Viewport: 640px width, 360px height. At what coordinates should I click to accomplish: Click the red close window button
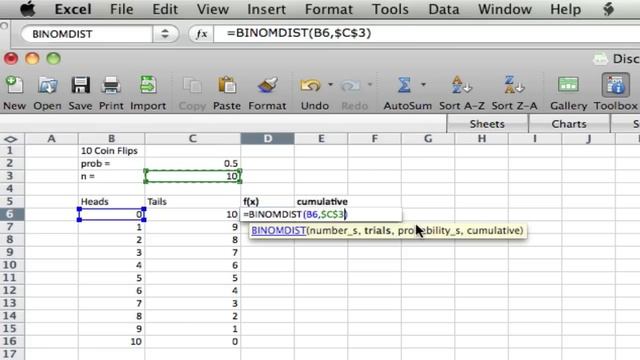[x=11, y=58]
